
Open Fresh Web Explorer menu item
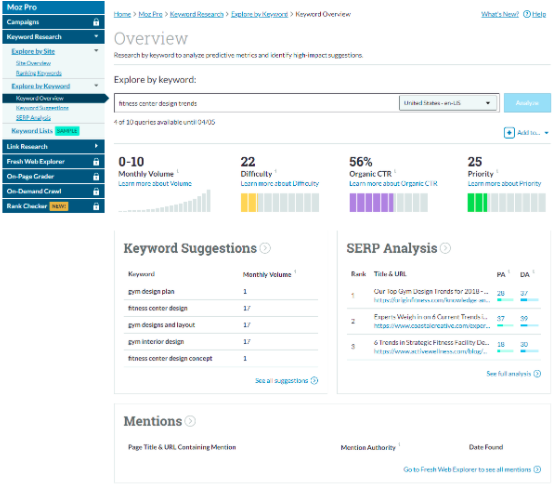(x=53, y=162)
